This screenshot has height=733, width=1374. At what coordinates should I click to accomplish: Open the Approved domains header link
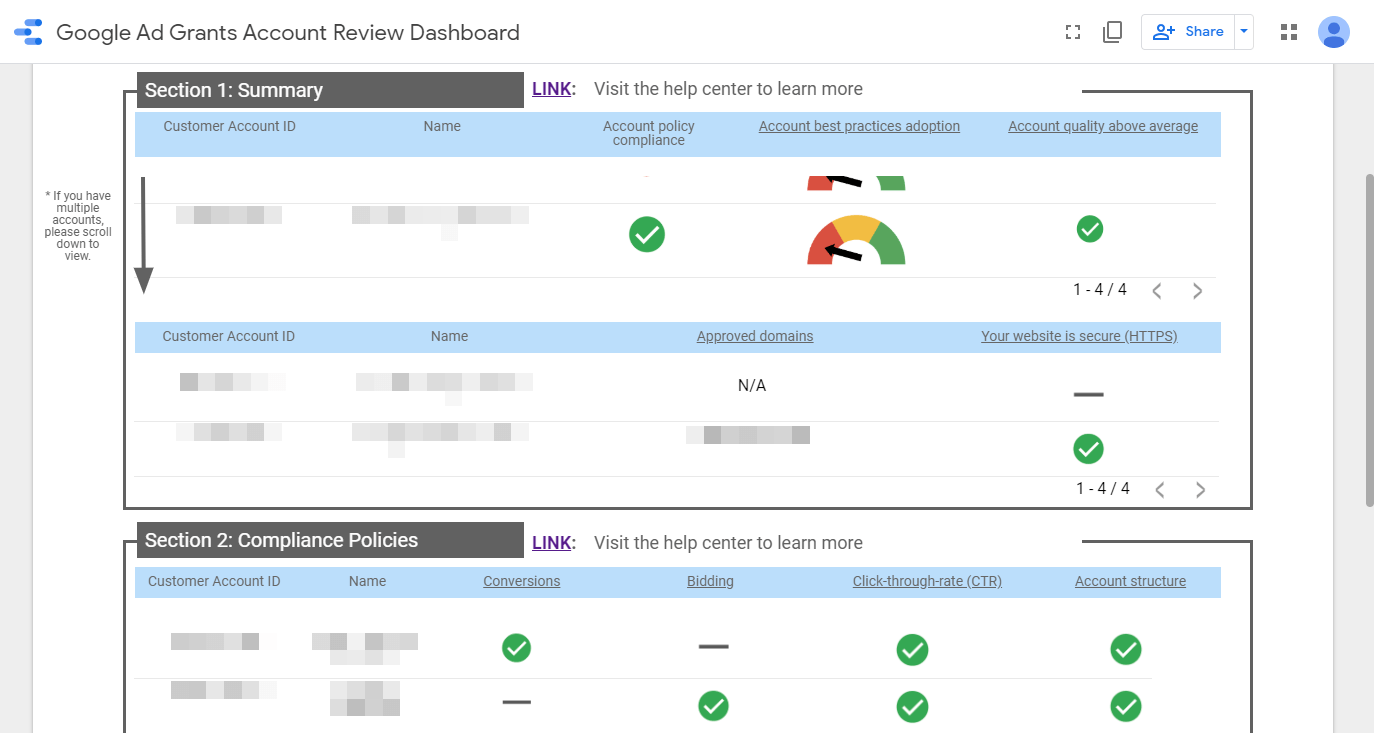(x=755, y=336)
